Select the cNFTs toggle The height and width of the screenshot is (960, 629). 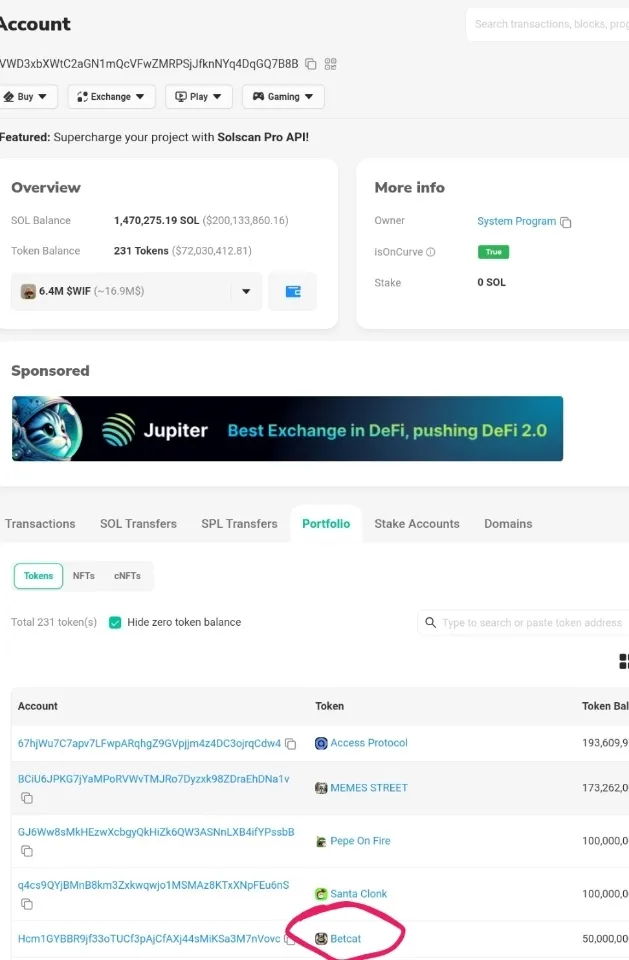coord(127,576)
